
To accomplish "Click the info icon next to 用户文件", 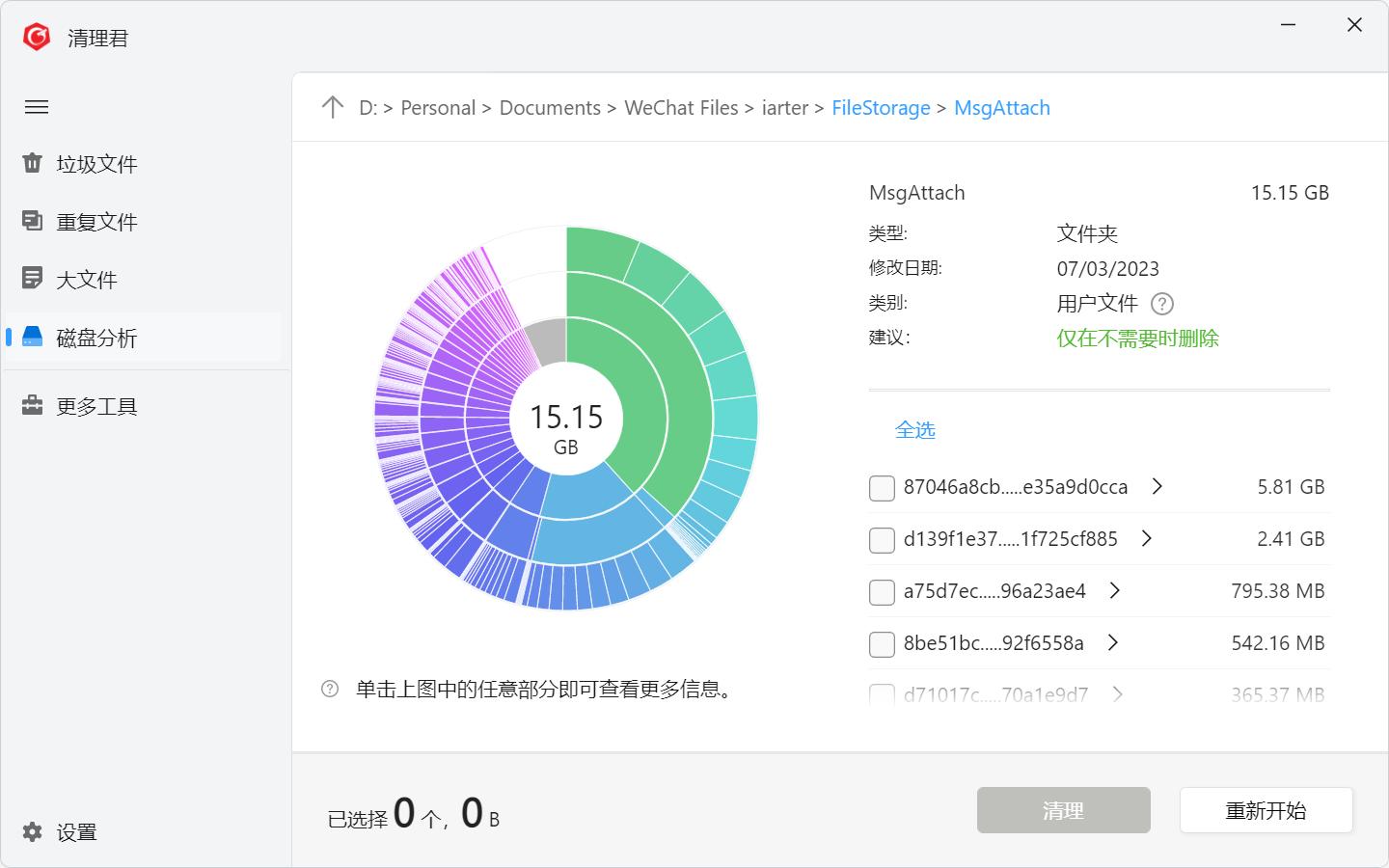I will [x=1161, y=304].
